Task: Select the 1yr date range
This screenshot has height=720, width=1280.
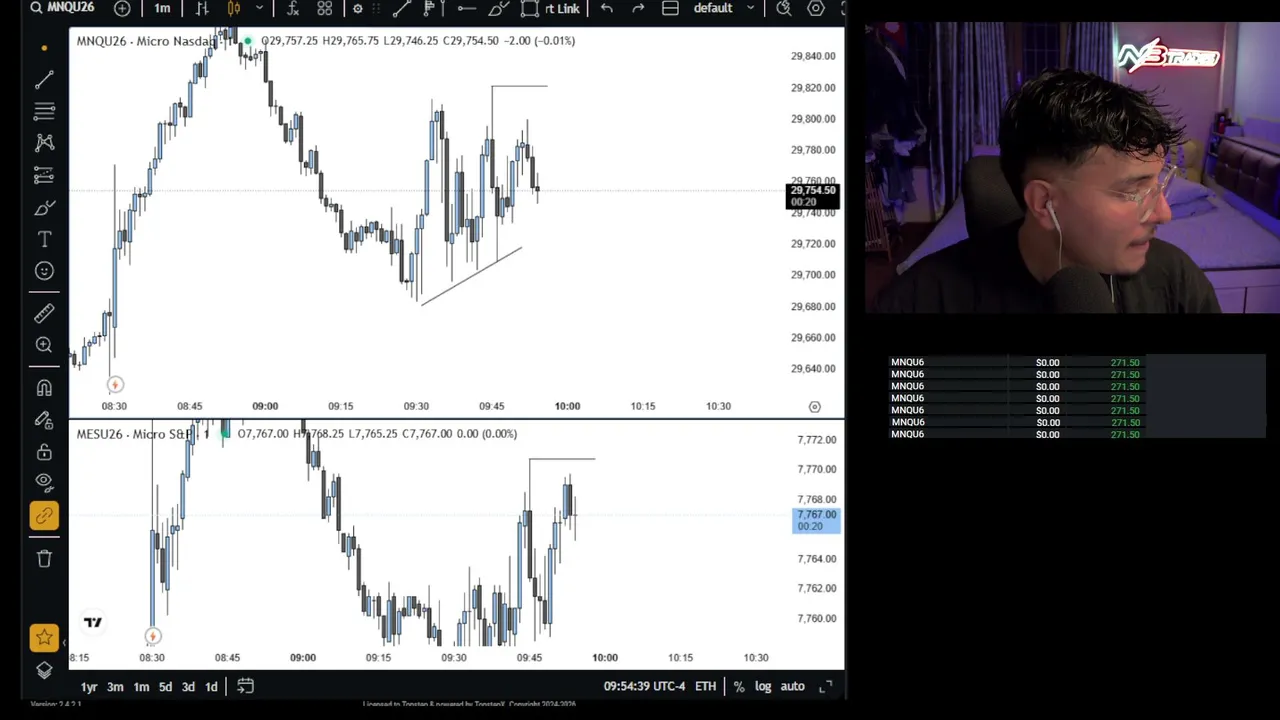Action: click(89, 687)
